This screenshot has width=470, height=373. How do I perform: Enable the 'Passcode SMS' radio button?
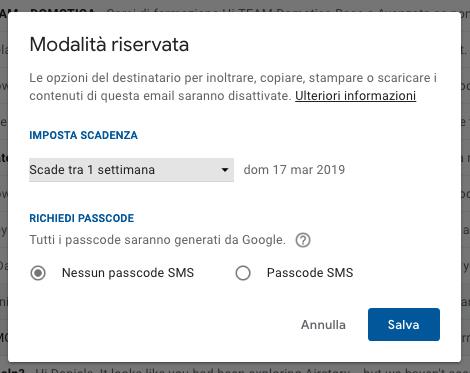(x=243, y=273)
